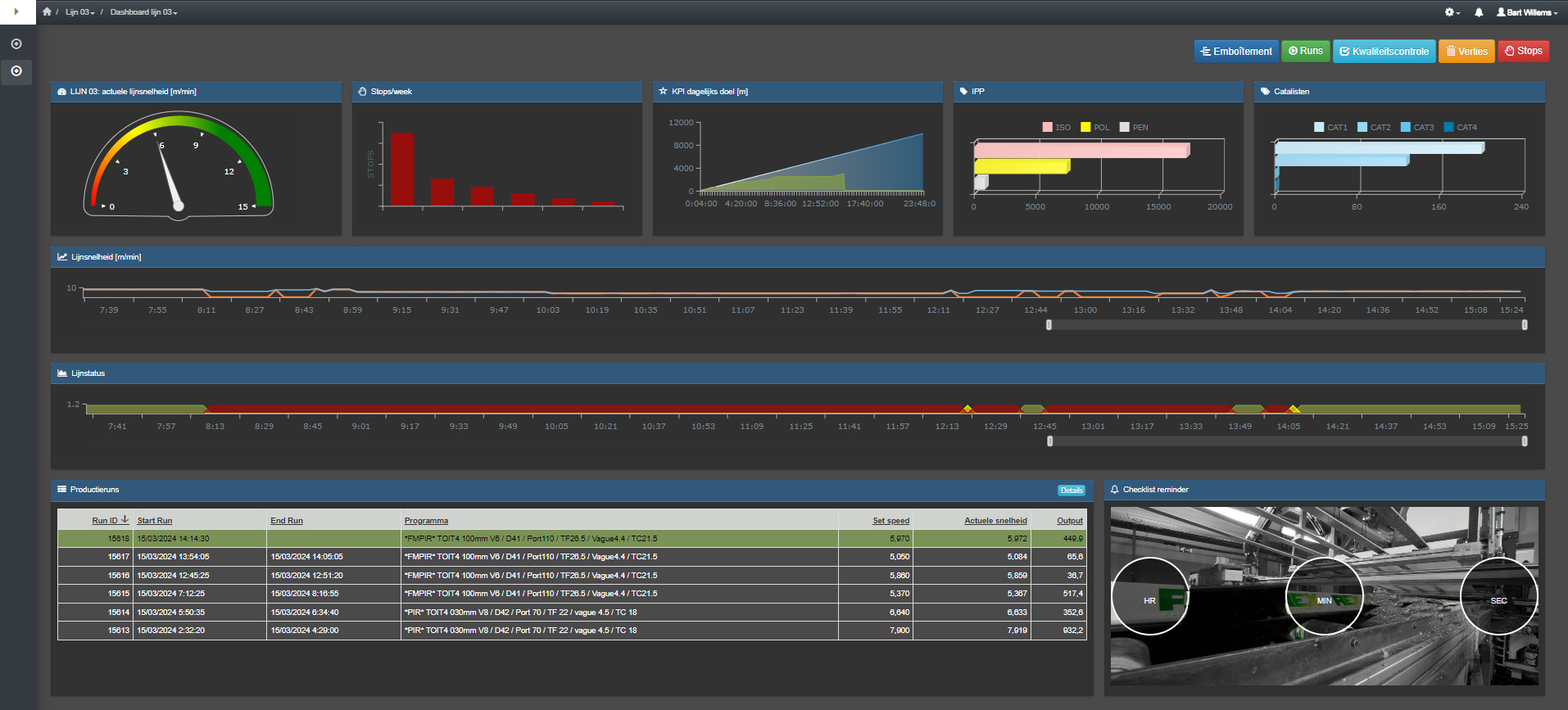Click the tag icon in IPP header
This screenshot has height=710, width=1568.
coord(963,92)
